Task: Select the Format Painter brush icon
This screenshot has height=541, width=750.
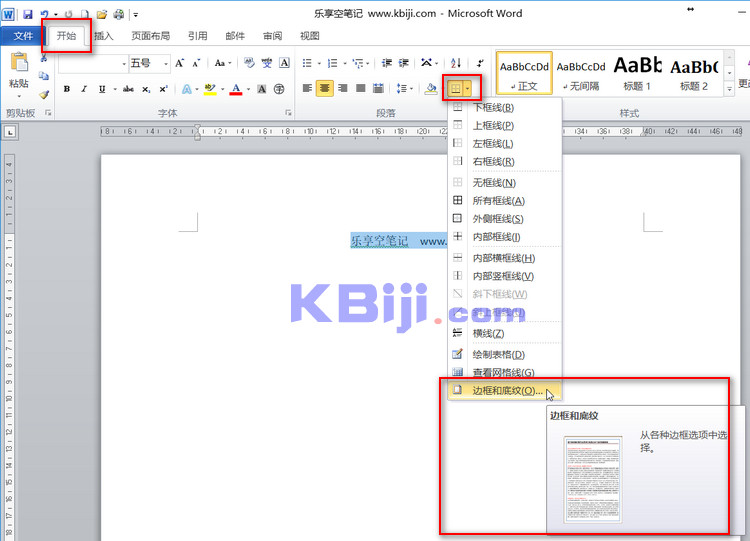Action: click(x=44, y=94)
